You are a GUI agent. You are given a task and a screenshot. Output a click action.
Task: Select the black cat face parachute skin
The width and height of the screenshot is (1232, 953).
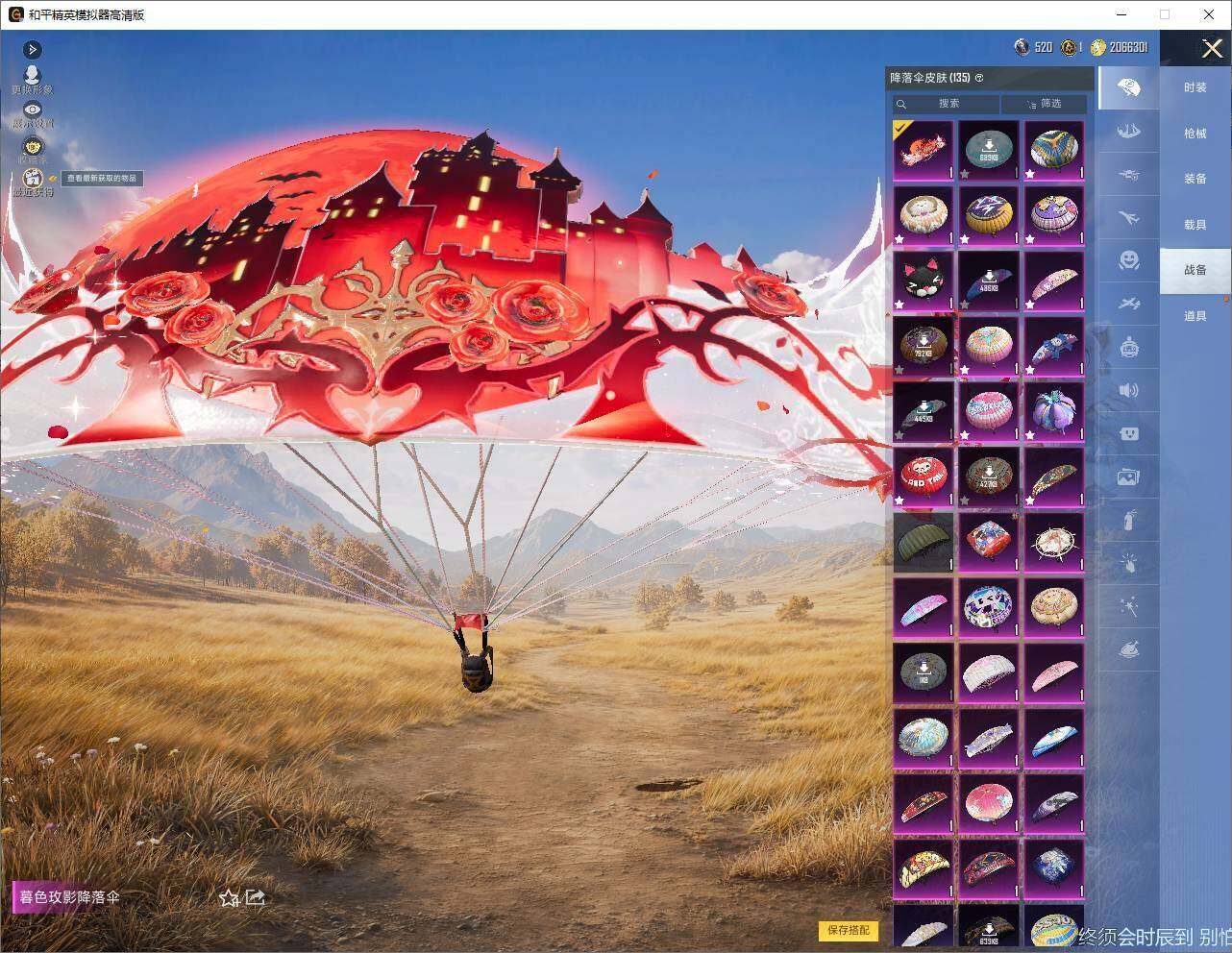click(924, 281)
